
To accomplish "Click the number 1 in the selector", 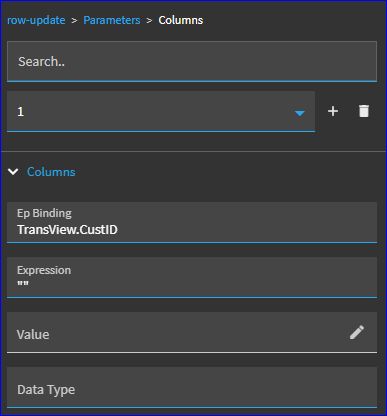I will point(21,112).
